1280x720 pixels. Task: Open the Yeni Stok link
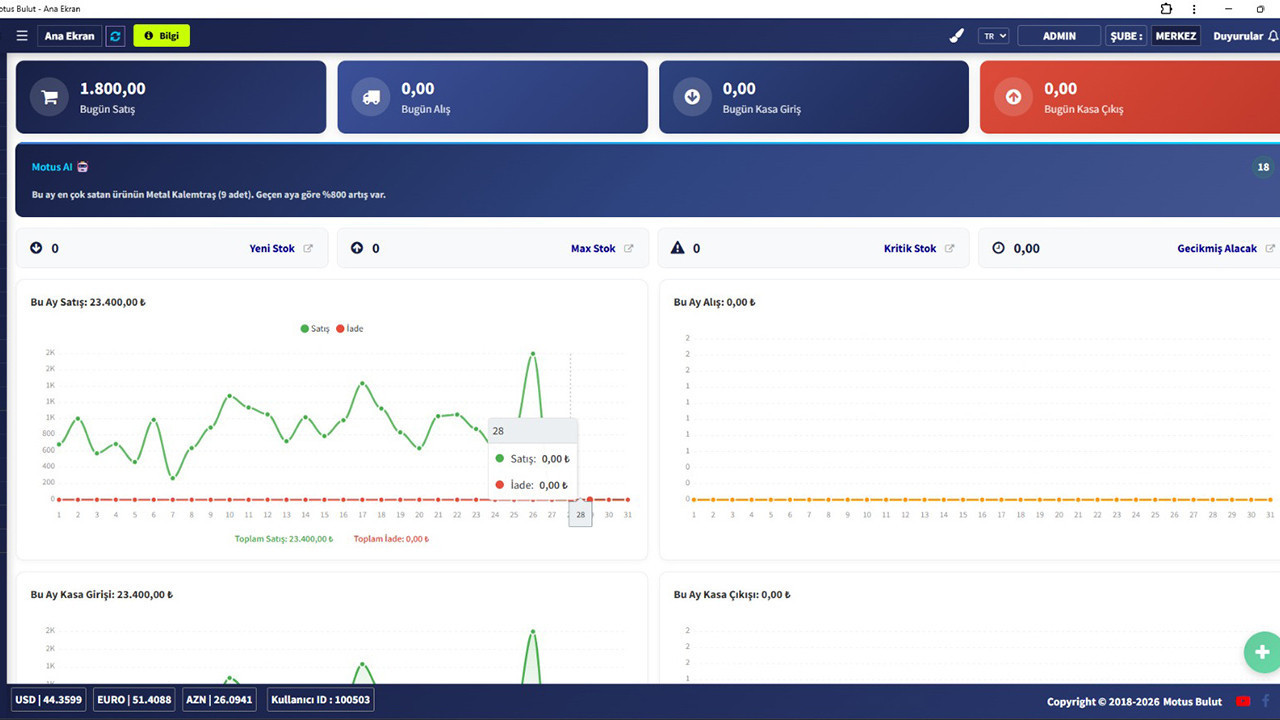pyautogui.click(x=272, y=249)
